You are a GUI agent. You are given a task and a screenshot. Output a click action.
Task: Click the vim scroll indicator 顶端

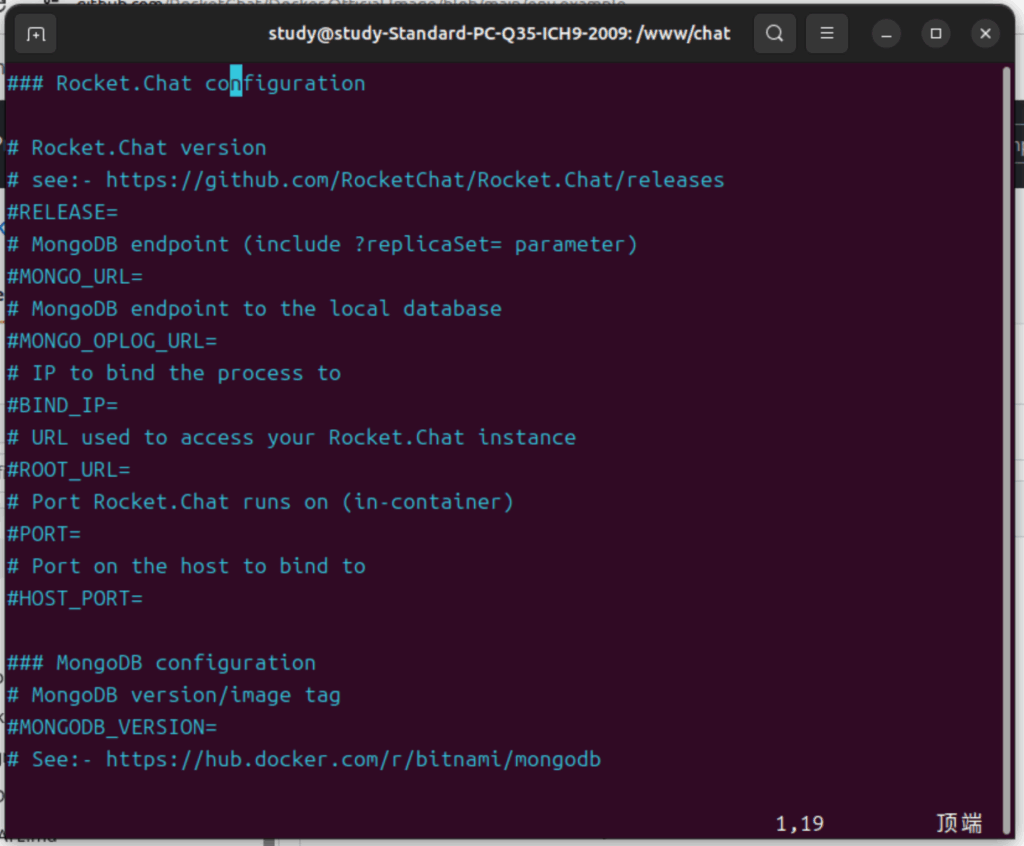(x=959, y=823)
